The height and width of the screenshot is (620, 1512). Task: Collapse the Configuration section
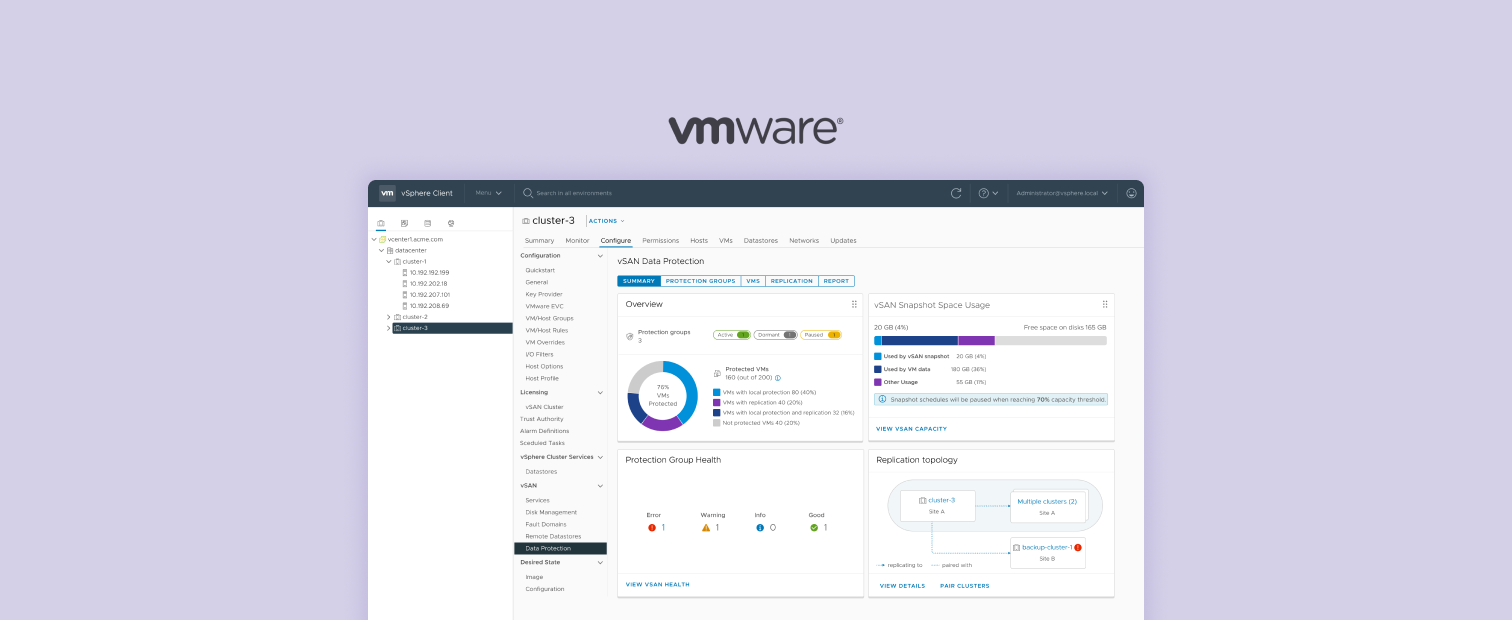[600, 255]
